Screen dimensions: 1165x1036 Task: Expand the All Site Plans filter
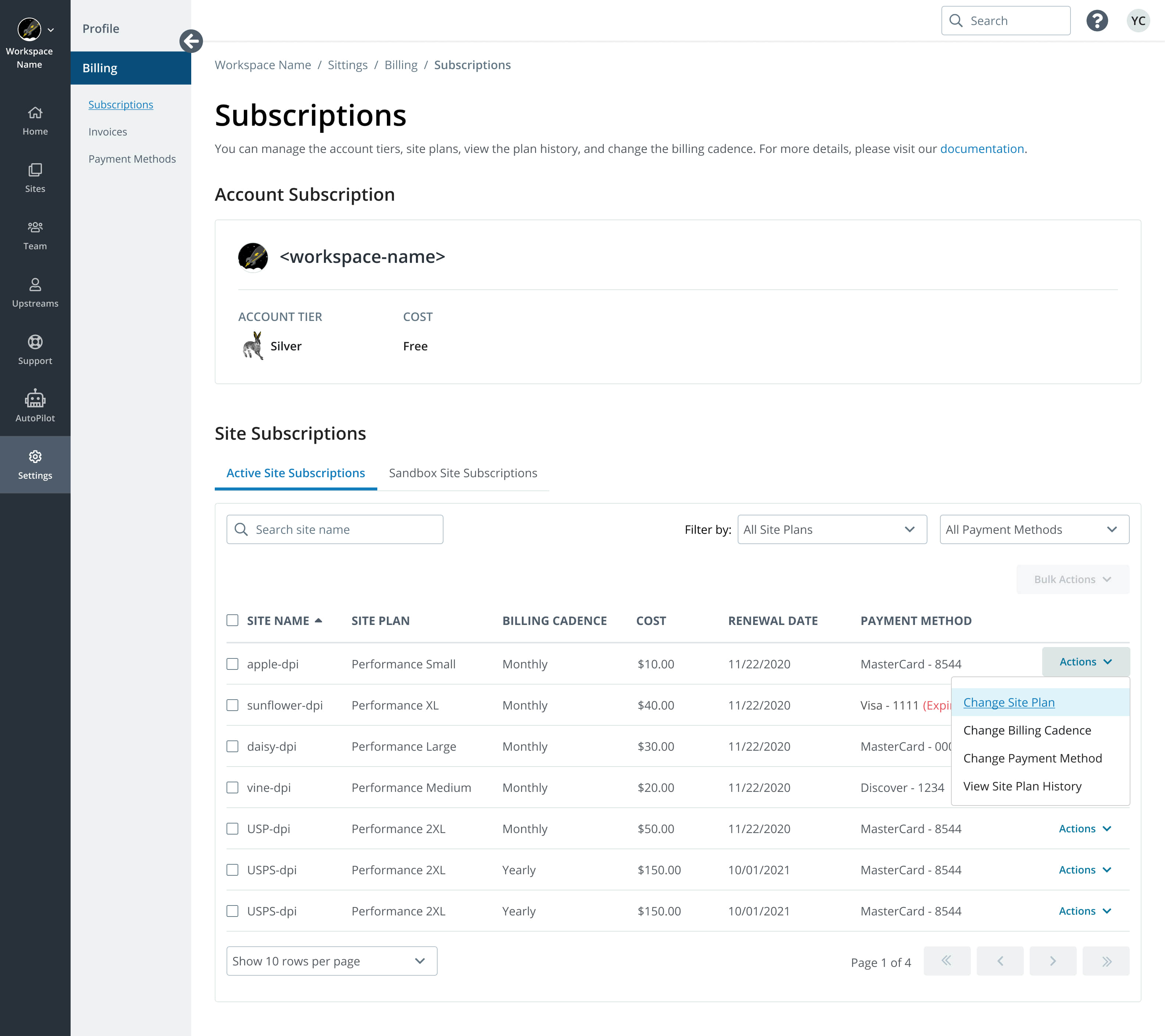pos(831,529)
